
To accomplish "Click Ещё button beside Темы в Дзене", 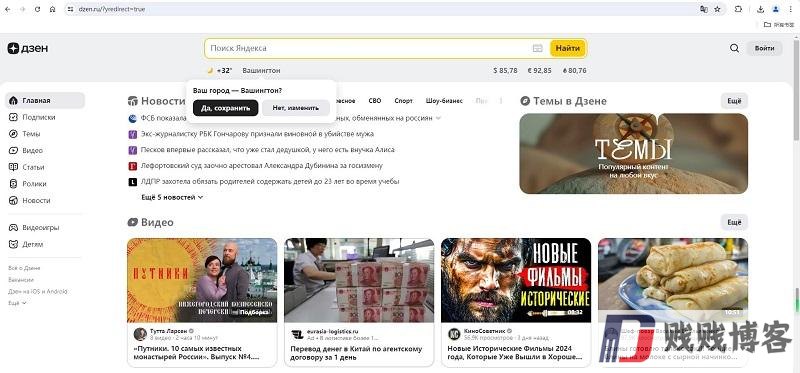I will [734, 101].
